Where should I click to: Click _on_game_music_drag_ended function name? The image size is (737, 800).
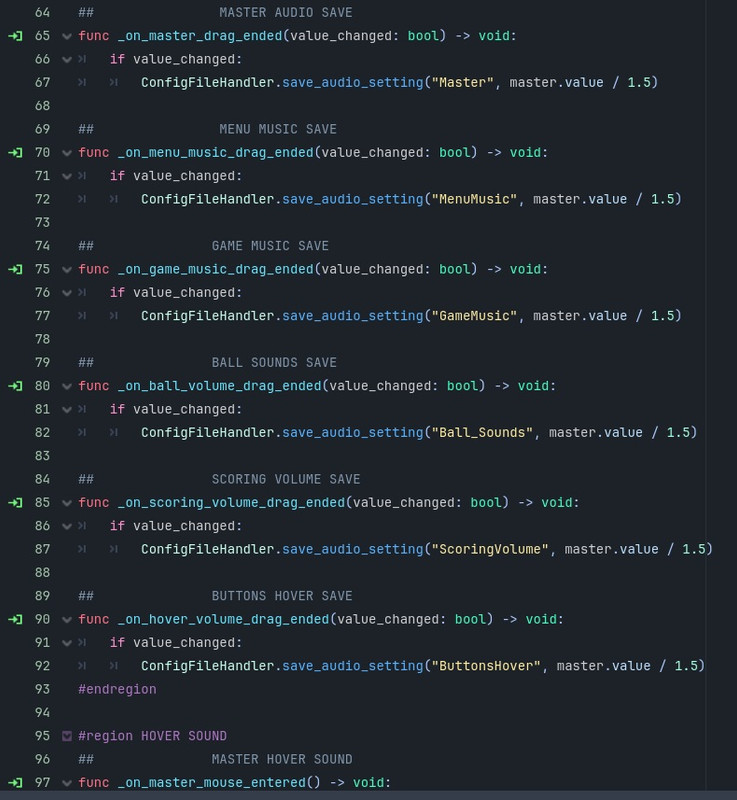point(216,269)
